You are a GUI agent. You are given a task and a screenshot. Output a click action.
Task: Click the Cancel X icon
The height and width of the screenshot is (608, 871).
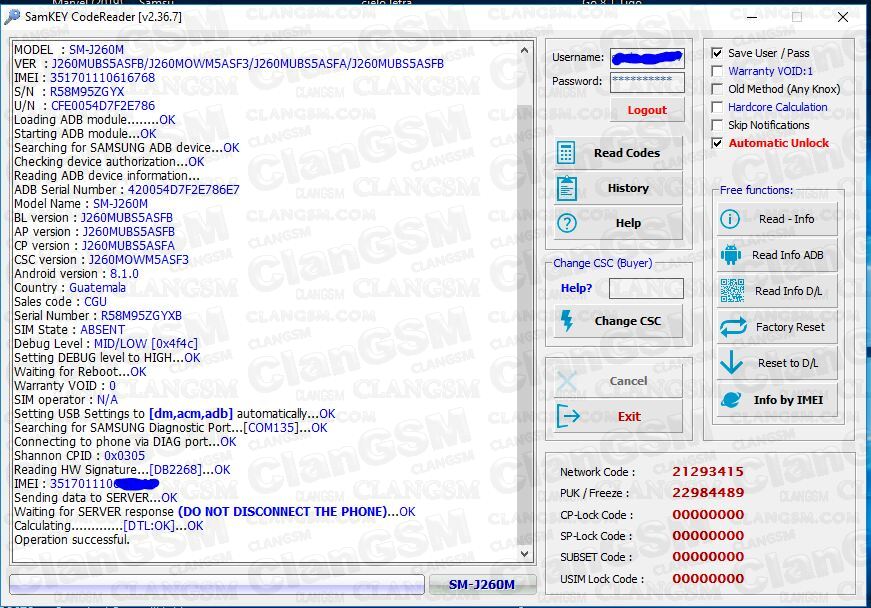click(567, 381)
